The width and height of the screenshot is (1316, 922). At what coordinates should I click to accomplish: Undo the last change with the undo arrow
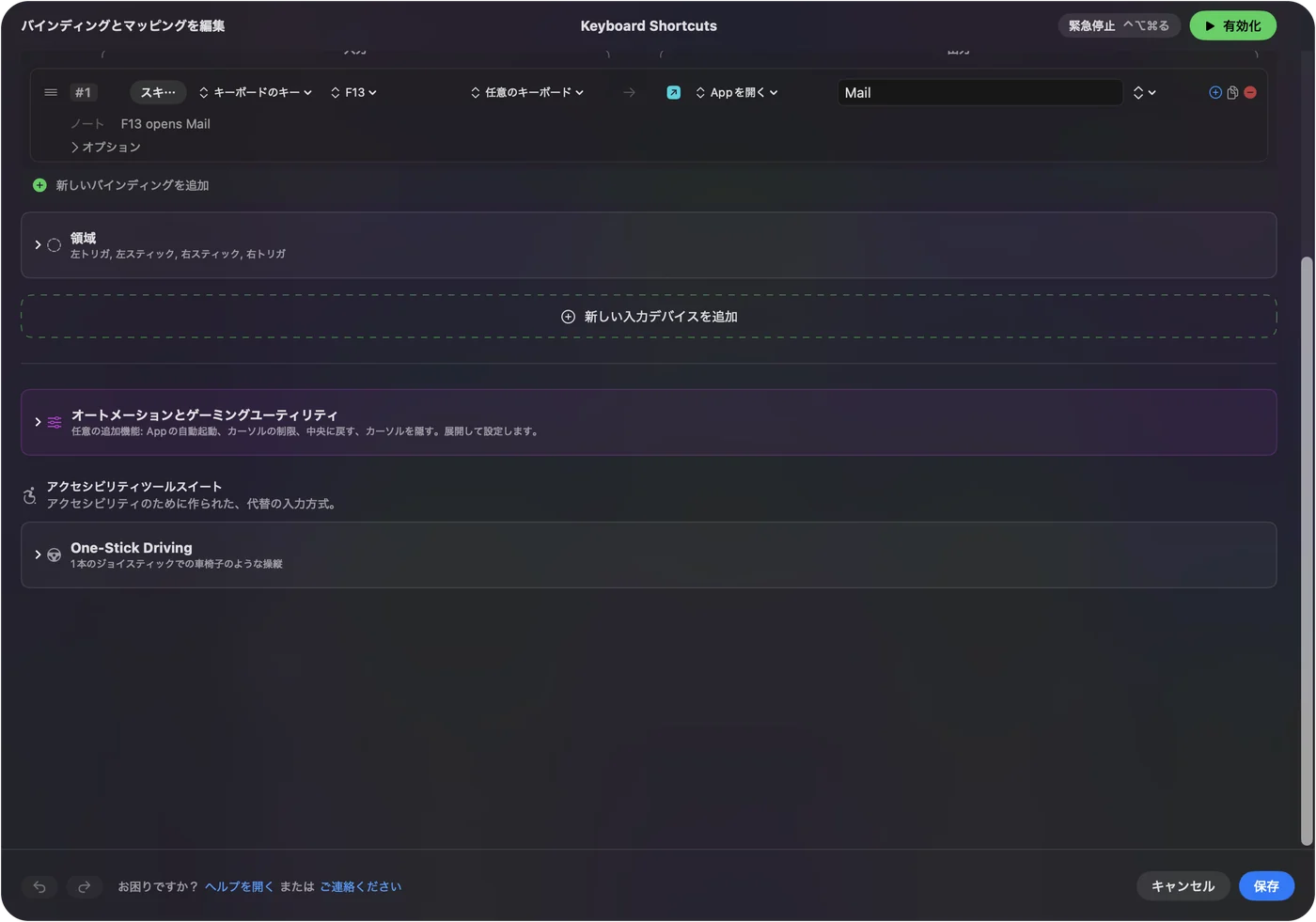tap(39, 886)
